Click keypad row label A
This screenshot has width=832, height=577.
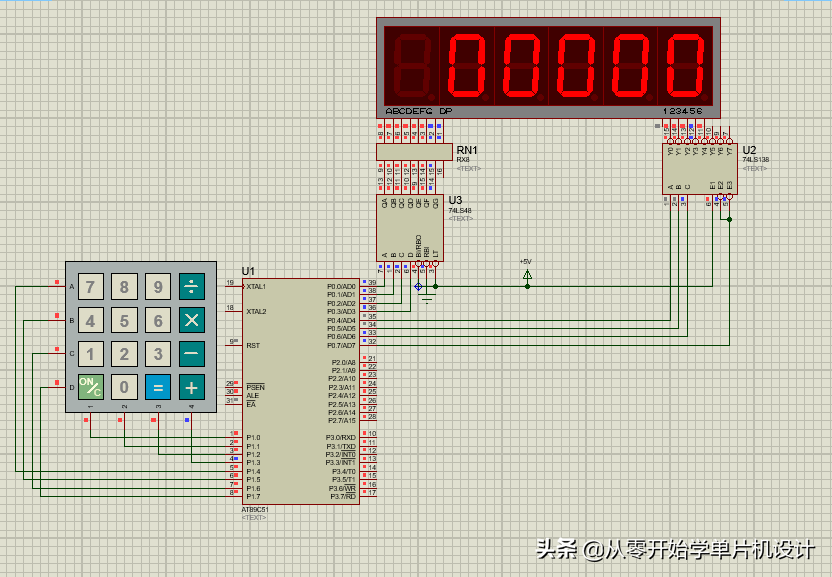pos(72,287)
